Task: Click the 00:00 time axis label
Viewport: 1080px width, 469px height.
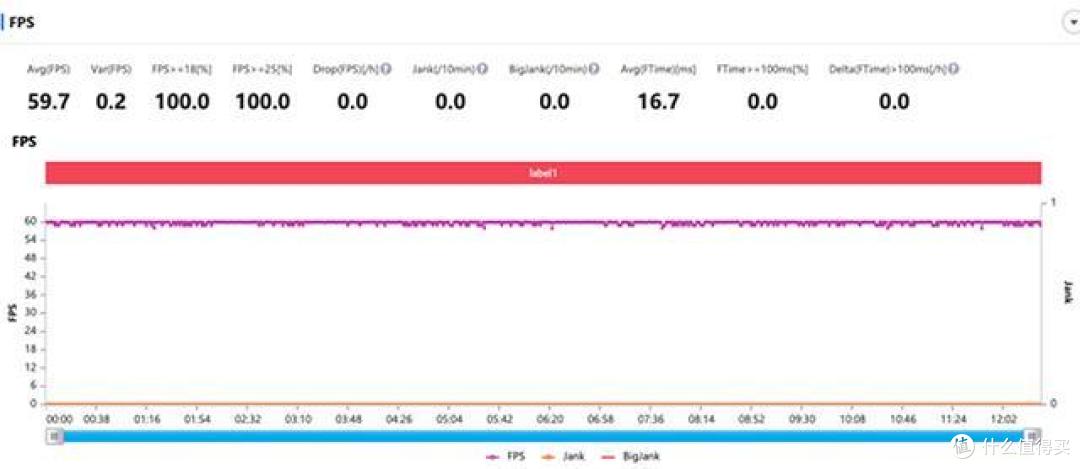Action: (59, 419)
